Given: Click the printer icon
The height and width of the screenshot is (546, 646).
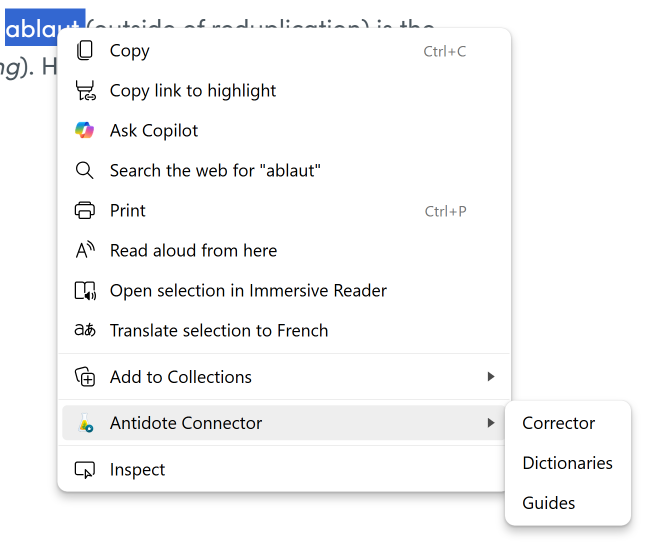Looking at the screenshot, I should click(x=85, y=211).
